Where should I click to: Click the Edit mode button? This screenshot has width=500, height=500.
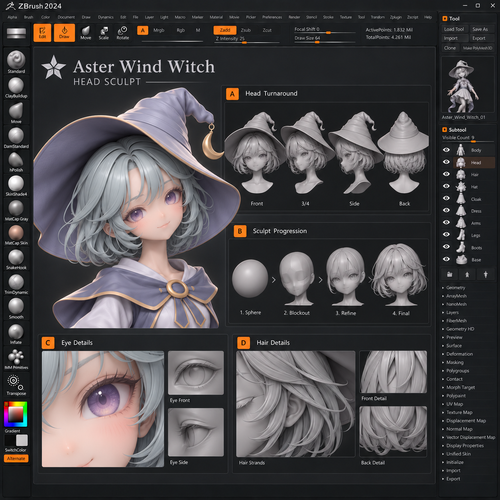pyautogui.click(x=42, y=33)
